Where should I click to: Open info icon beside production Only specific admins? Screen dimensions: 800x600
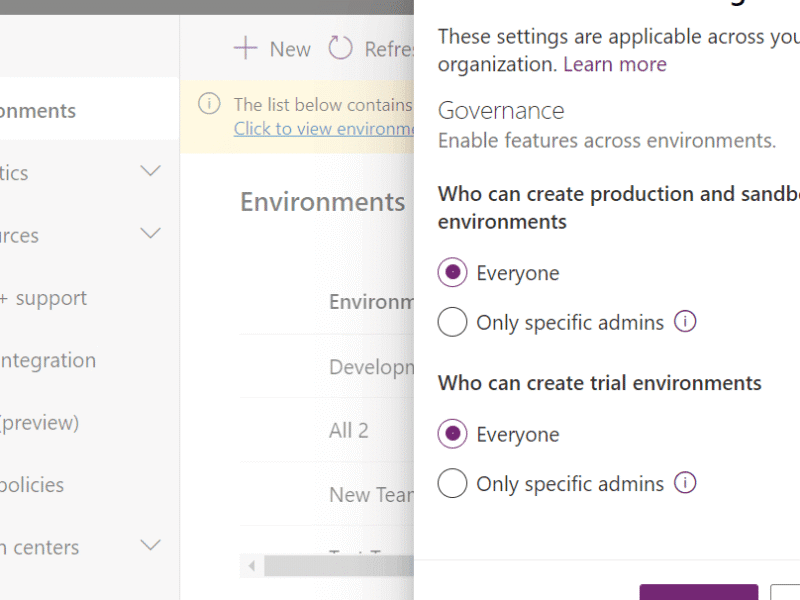click(x=685, y=322)
